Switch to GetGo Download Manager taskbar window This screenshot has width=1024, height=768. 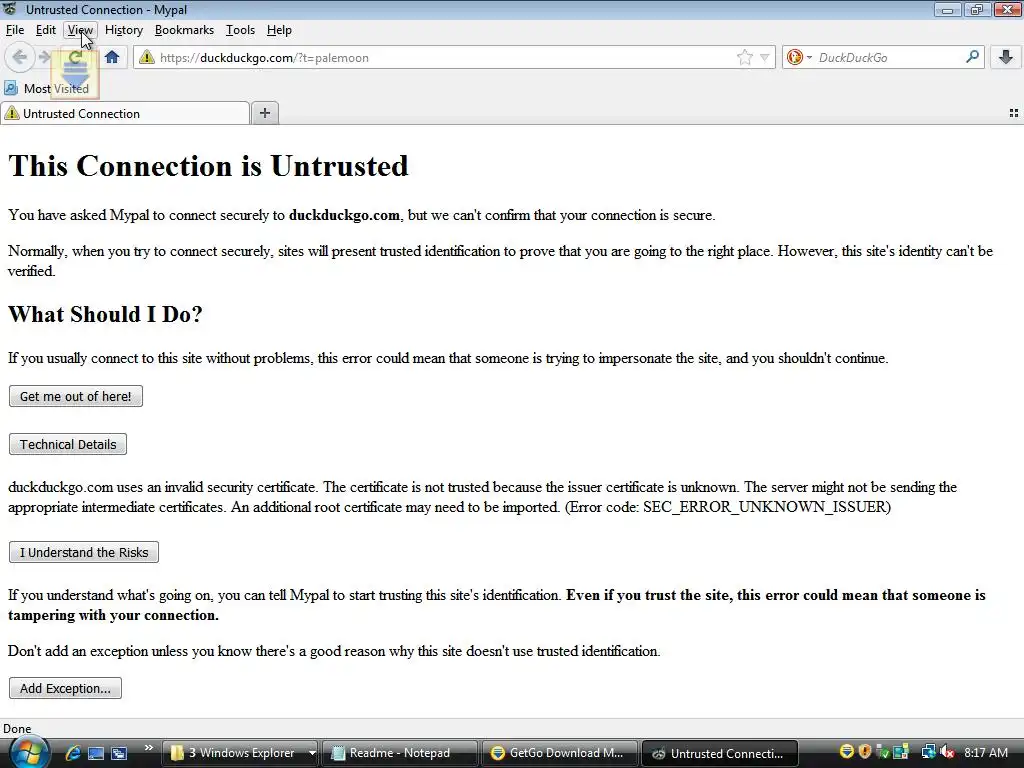[x=560, y=753]
